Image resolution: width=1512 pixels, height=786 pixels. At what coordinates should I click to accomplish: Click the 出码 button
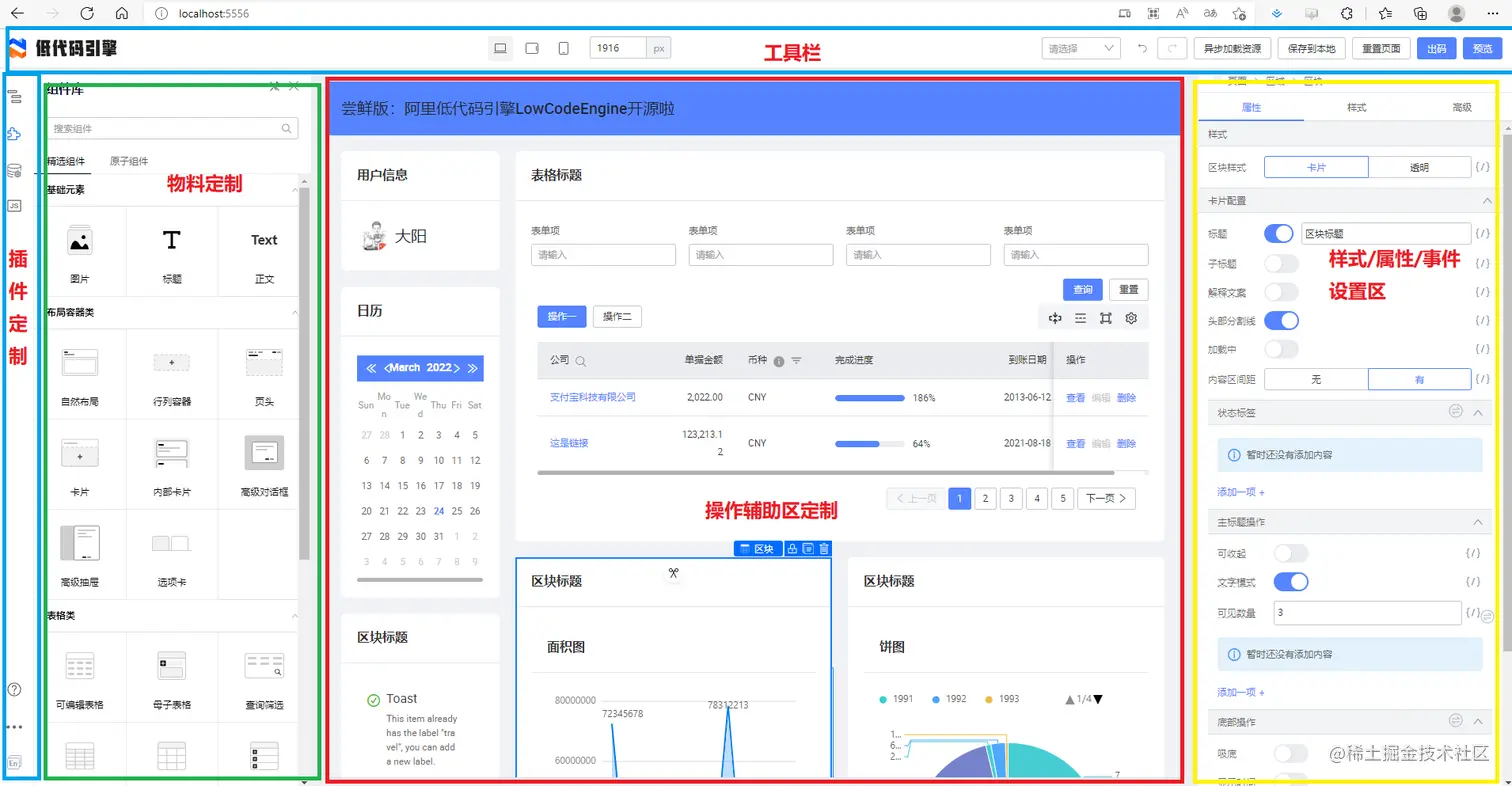click(x=1437, y=48)
